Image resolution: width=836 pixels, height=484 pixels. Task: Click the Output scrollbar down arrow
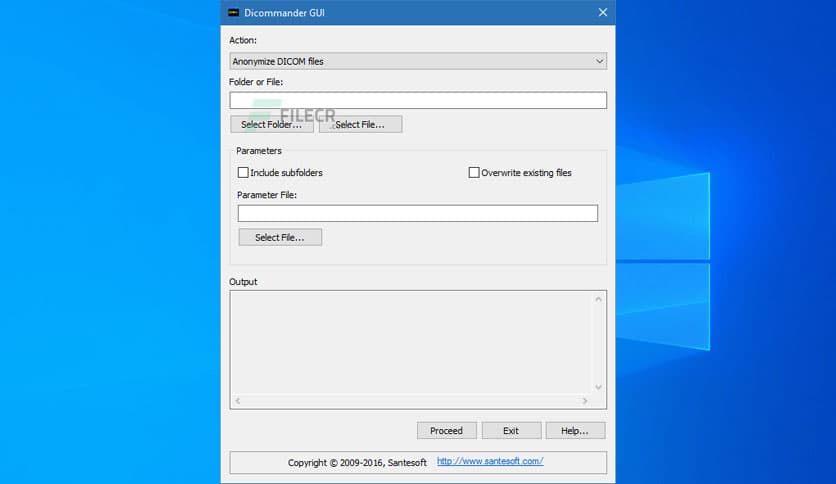coord(599,387)
